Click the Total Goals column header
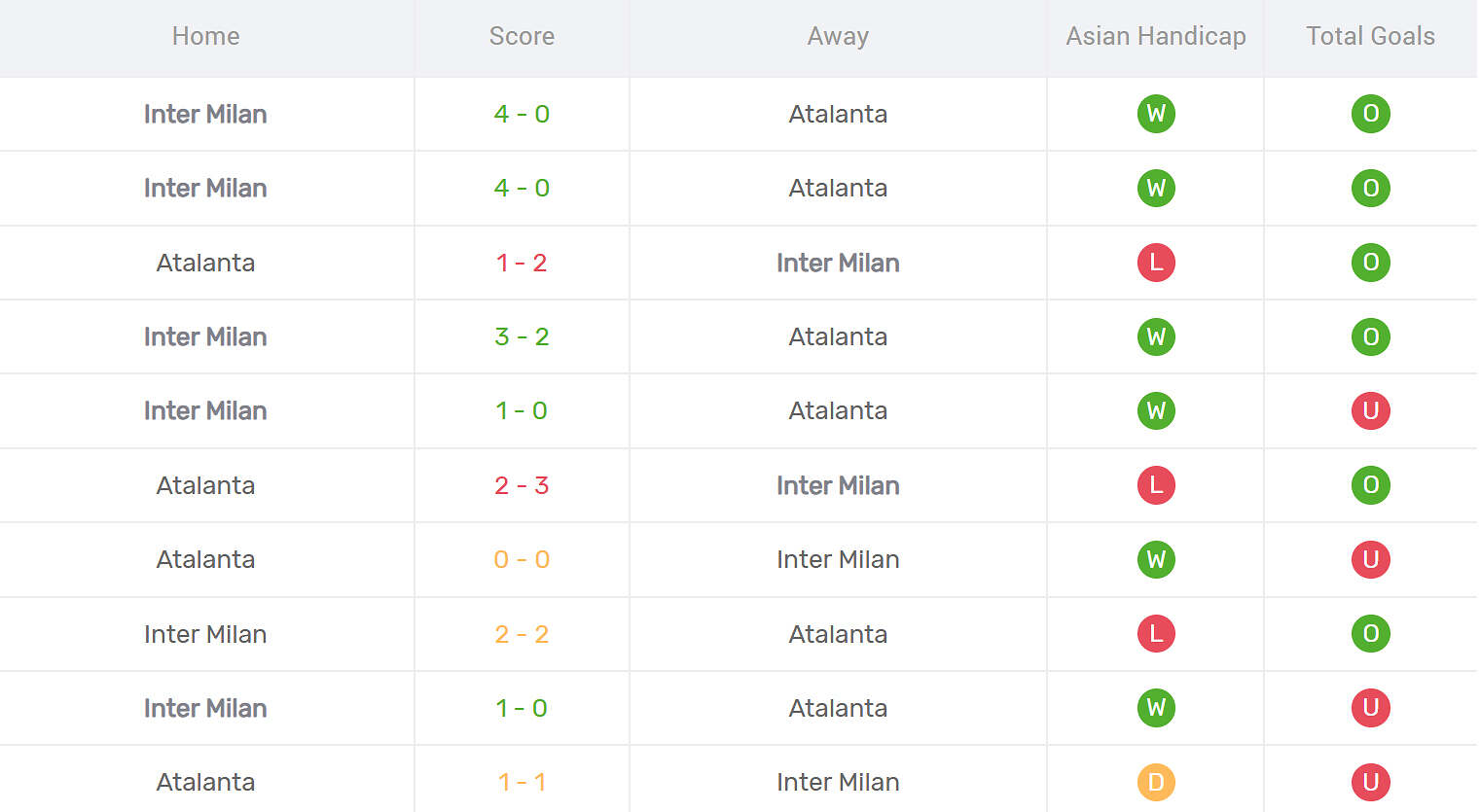This screenshot has height=812, width=1480. pyautogui.click(x=1370, y=36)
